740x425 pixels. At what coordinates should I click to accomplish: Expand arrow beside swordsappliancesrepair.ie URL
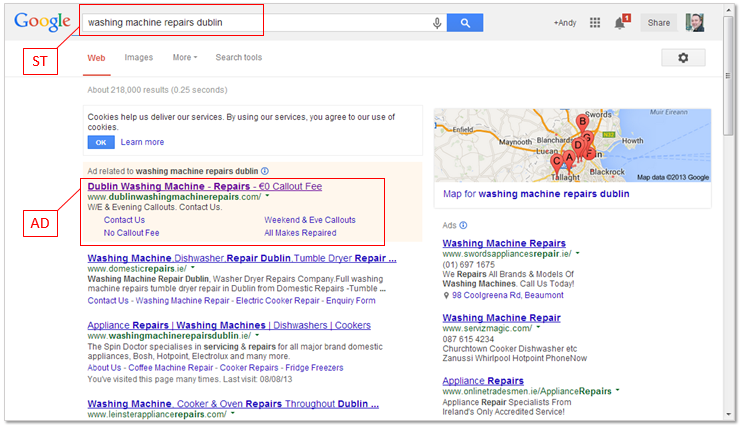tap(578, 253)
